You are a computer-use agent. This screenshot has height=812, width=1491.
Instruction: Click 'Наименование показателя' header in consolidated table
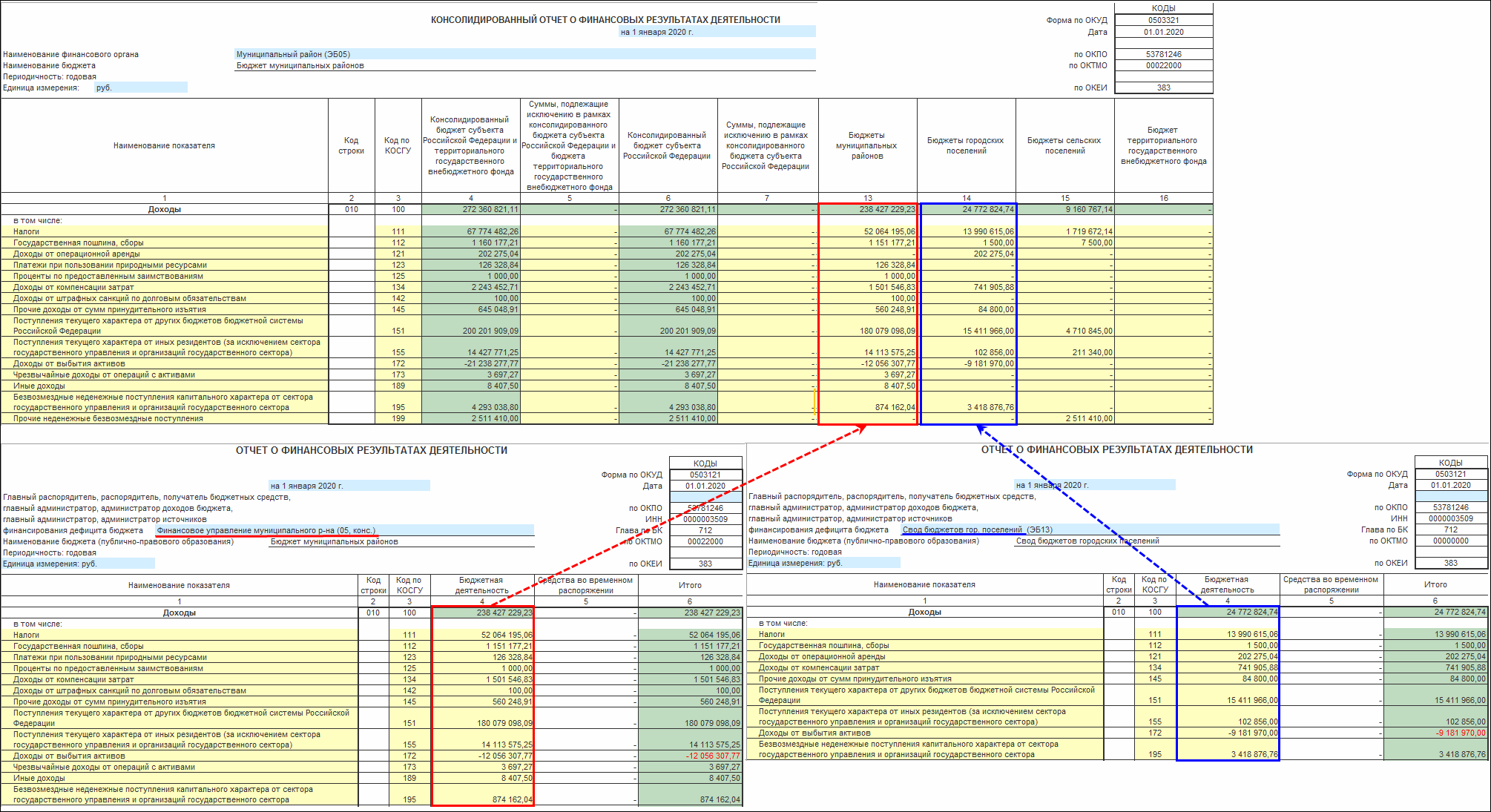(x=164, y=145)
